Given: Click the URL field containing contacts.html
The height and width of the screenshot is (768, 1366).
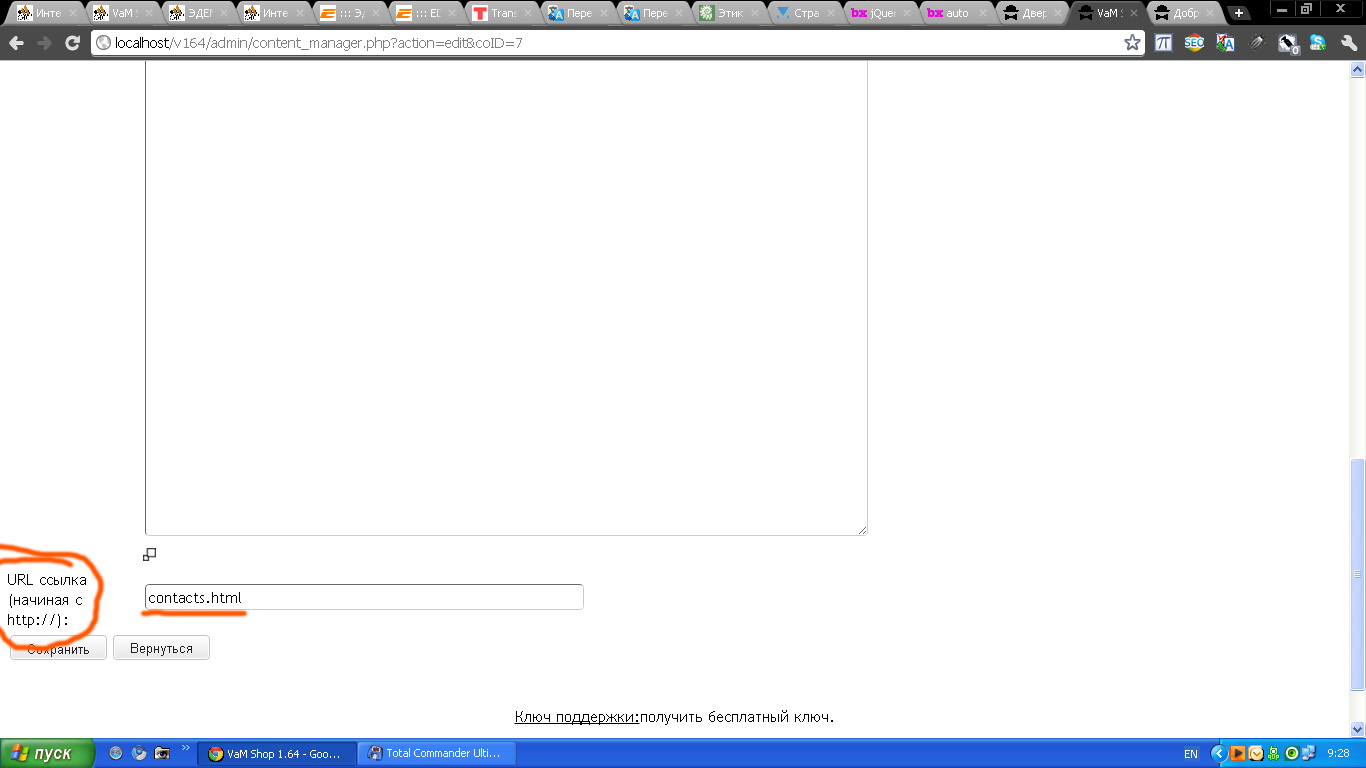Looking at the screenshot, I should (364, 598).
